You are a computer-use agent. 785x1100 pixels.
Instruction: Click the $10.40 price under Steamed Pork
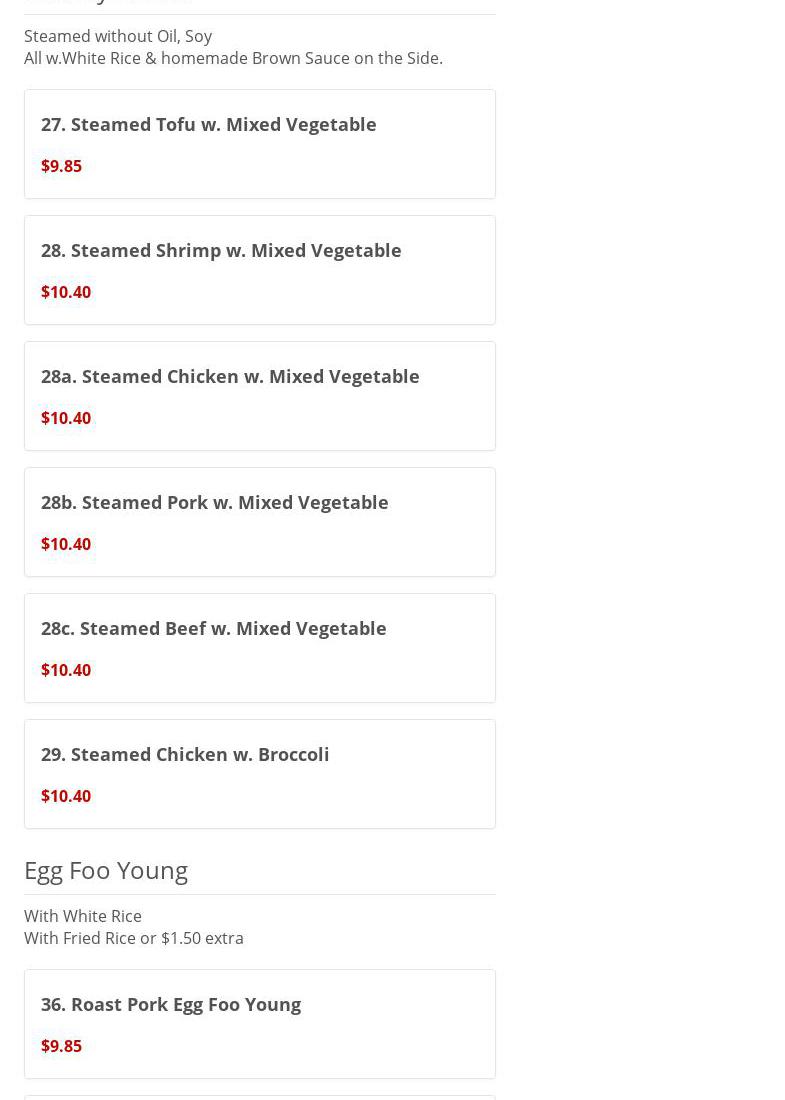tap(66, 544)
